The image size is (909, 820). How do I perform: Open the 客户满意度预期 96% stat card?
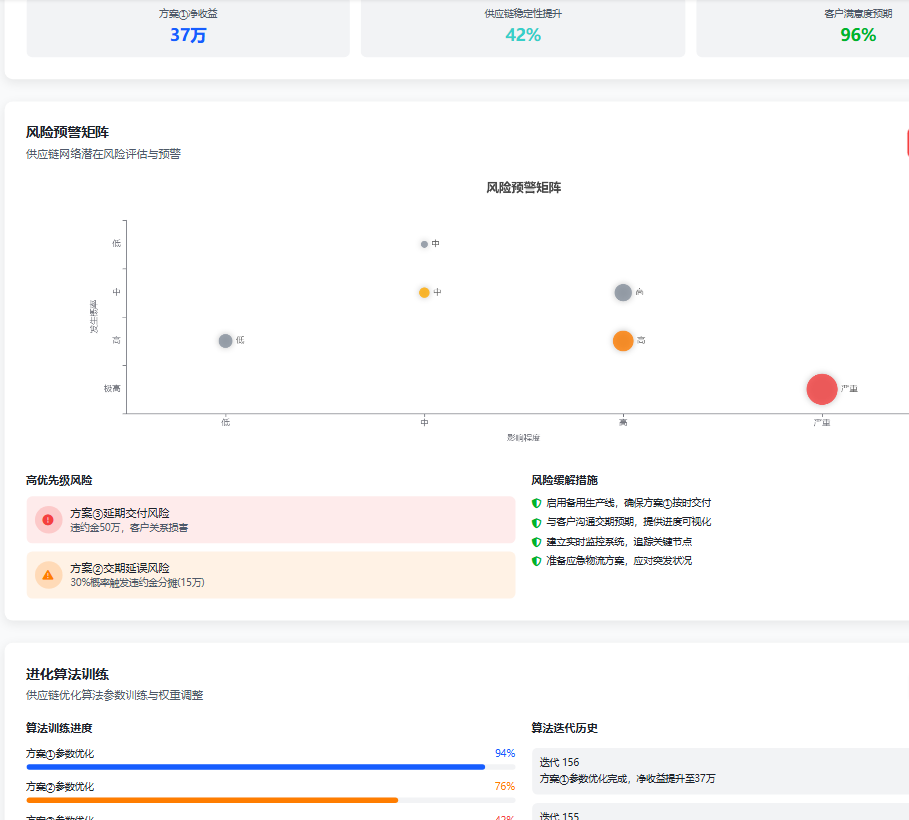coord(803,27)
